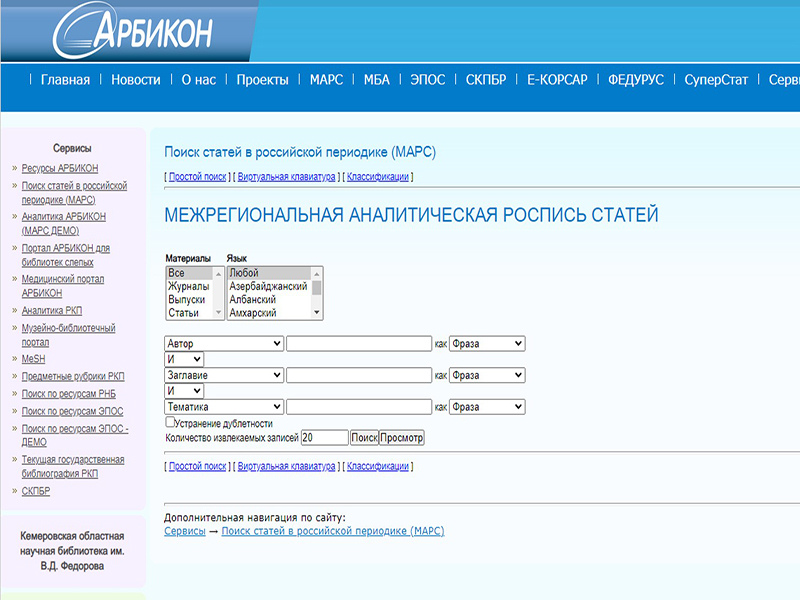Open the СКПБР menu item
Image resolution: width=800 pixels, height=600 pixels.
pyautogui.click(x=486, y=80)
